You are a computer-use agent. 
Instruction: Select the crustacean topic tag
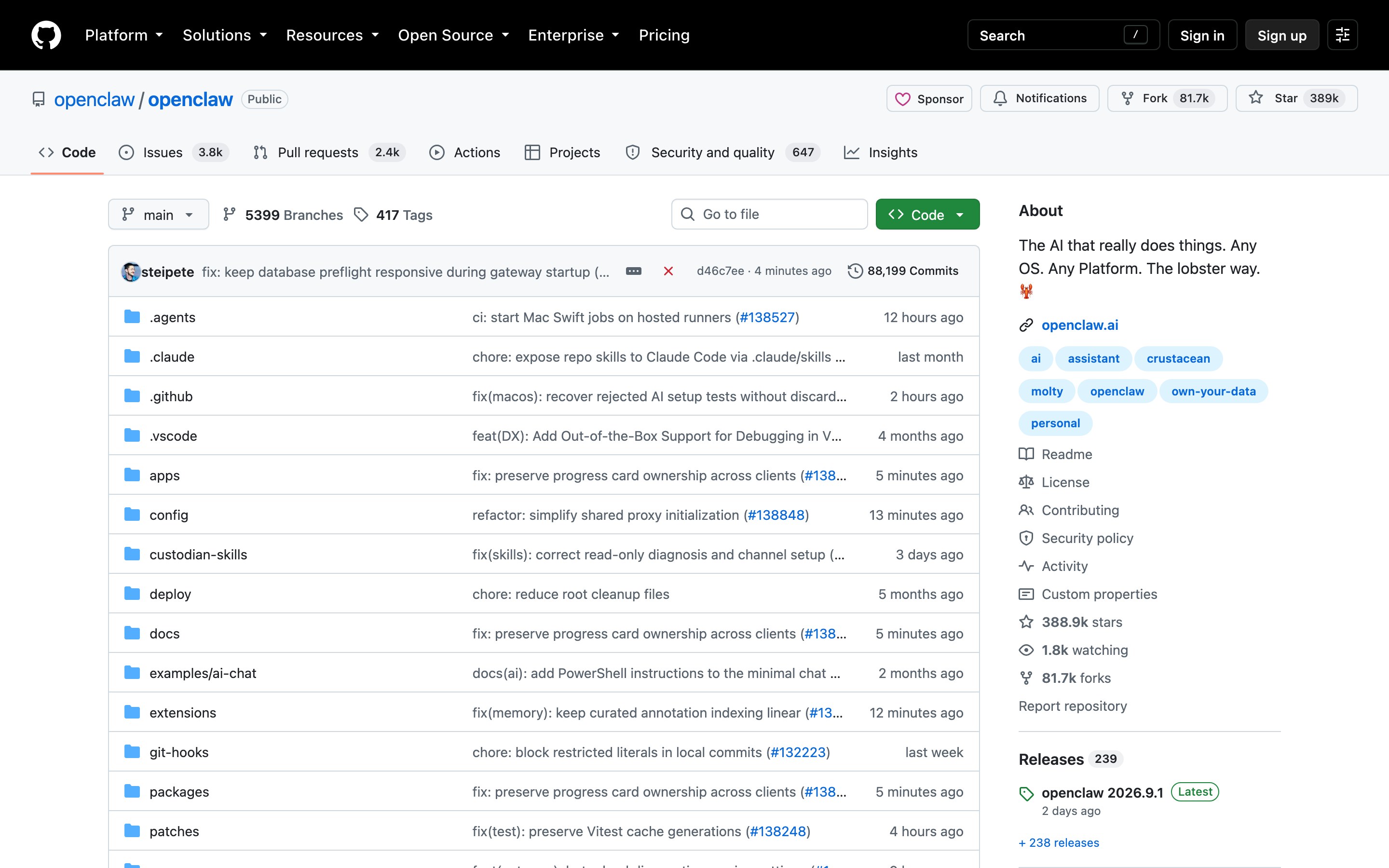click(x=1178, y=358)
